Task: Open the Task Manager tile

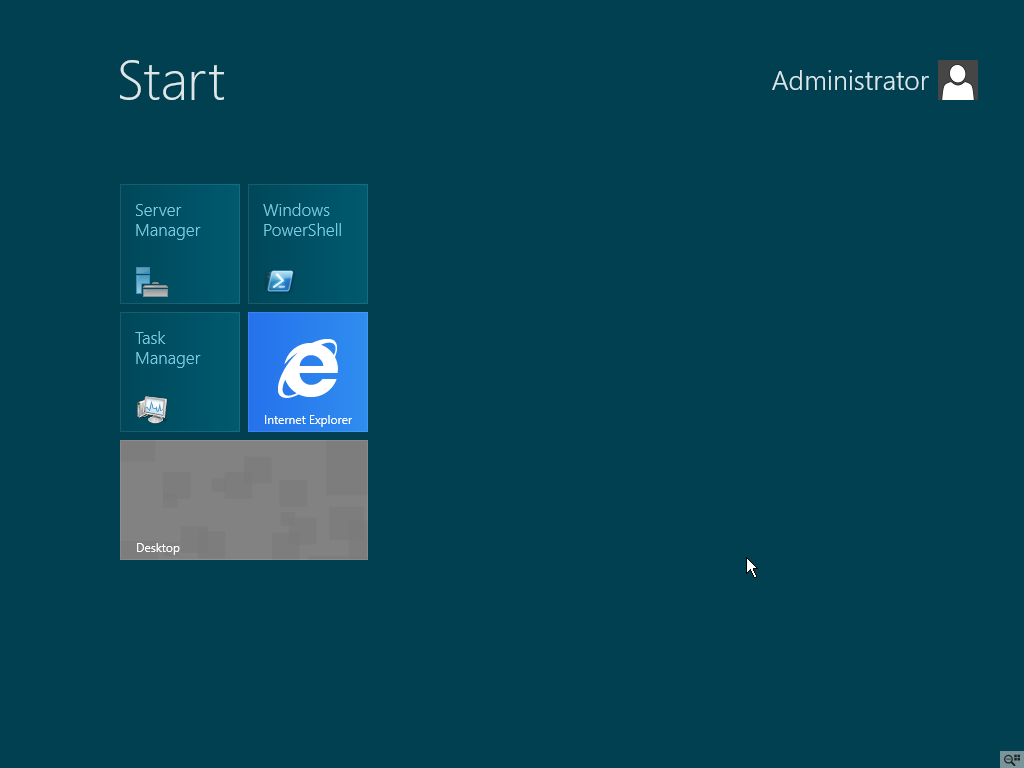Action: point(180,372)
